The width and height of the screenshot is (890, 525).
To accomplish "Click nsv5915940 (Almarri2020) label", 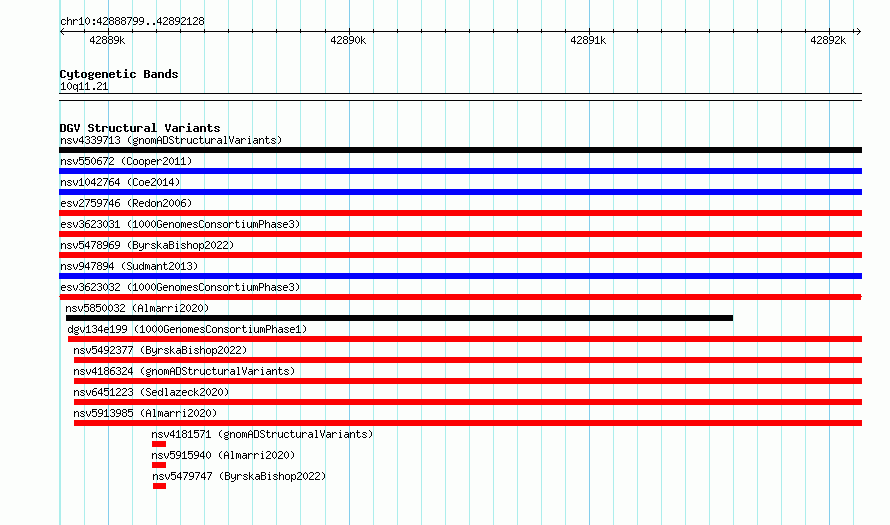I will click(223, 455).
